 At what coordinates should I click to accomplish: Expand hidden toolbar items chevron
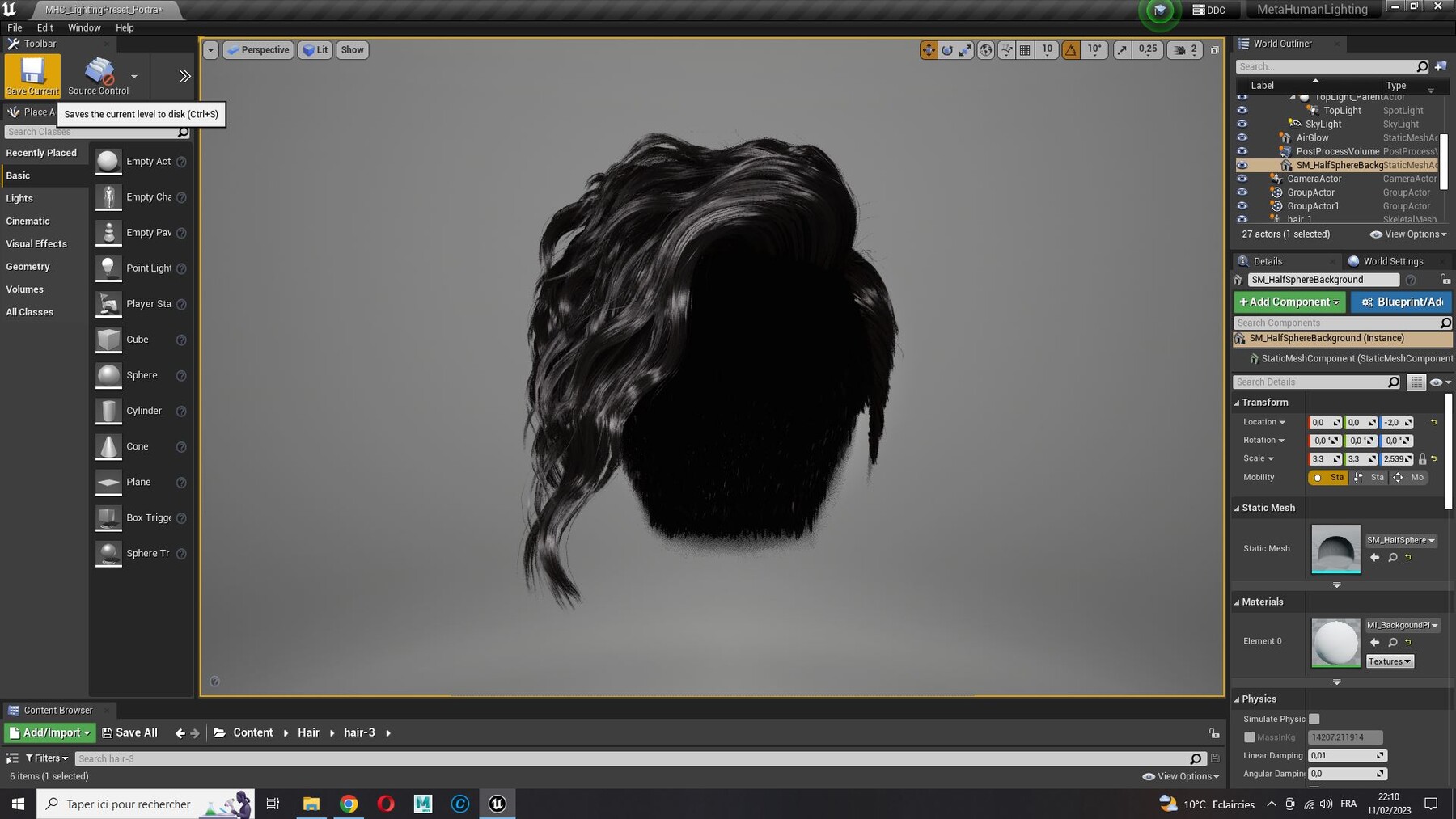[x=184, y=76]
